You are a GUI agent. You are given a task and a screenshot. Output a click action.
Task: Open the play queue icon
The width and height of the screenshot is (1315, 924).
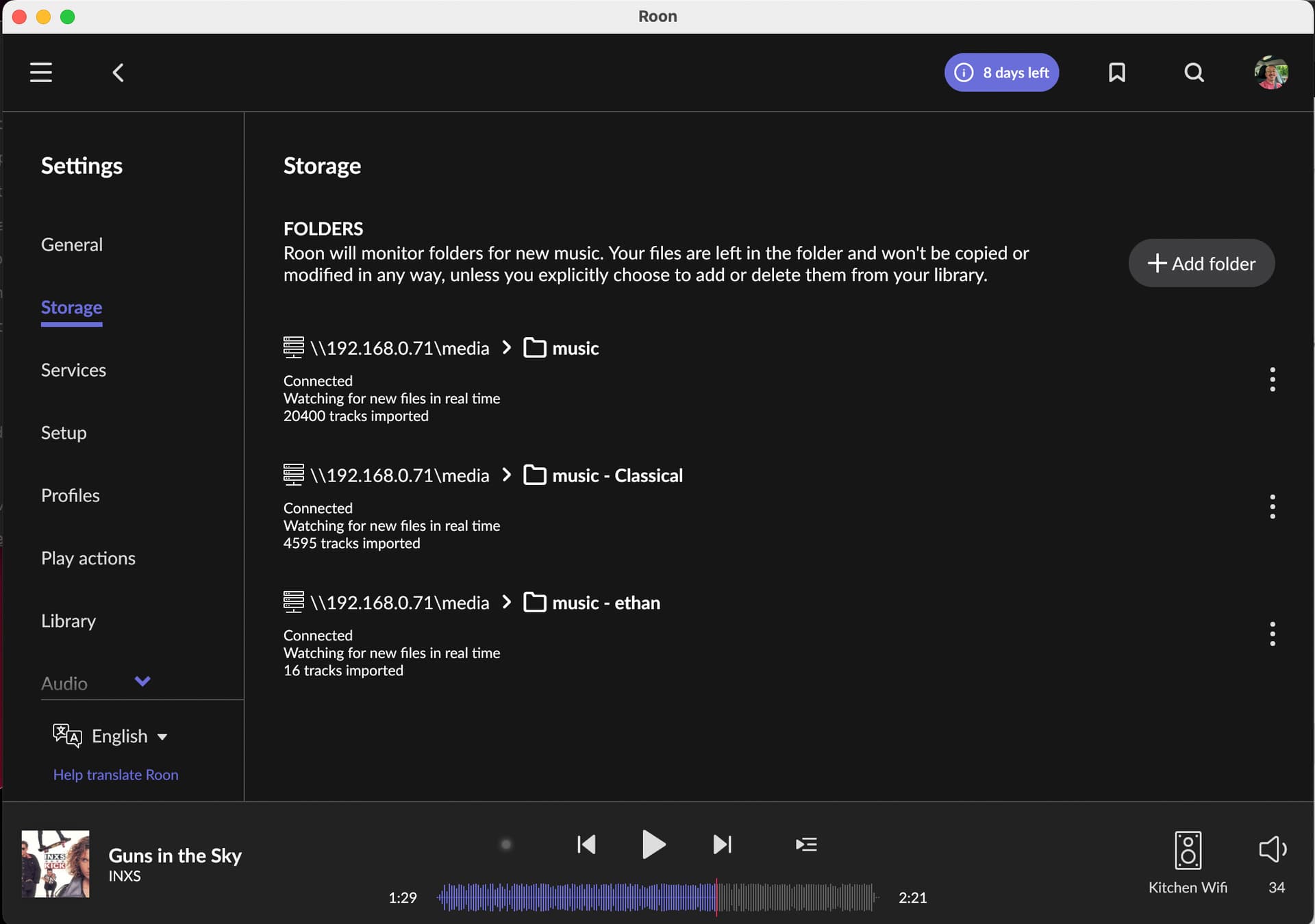click(x=806, y=845)
